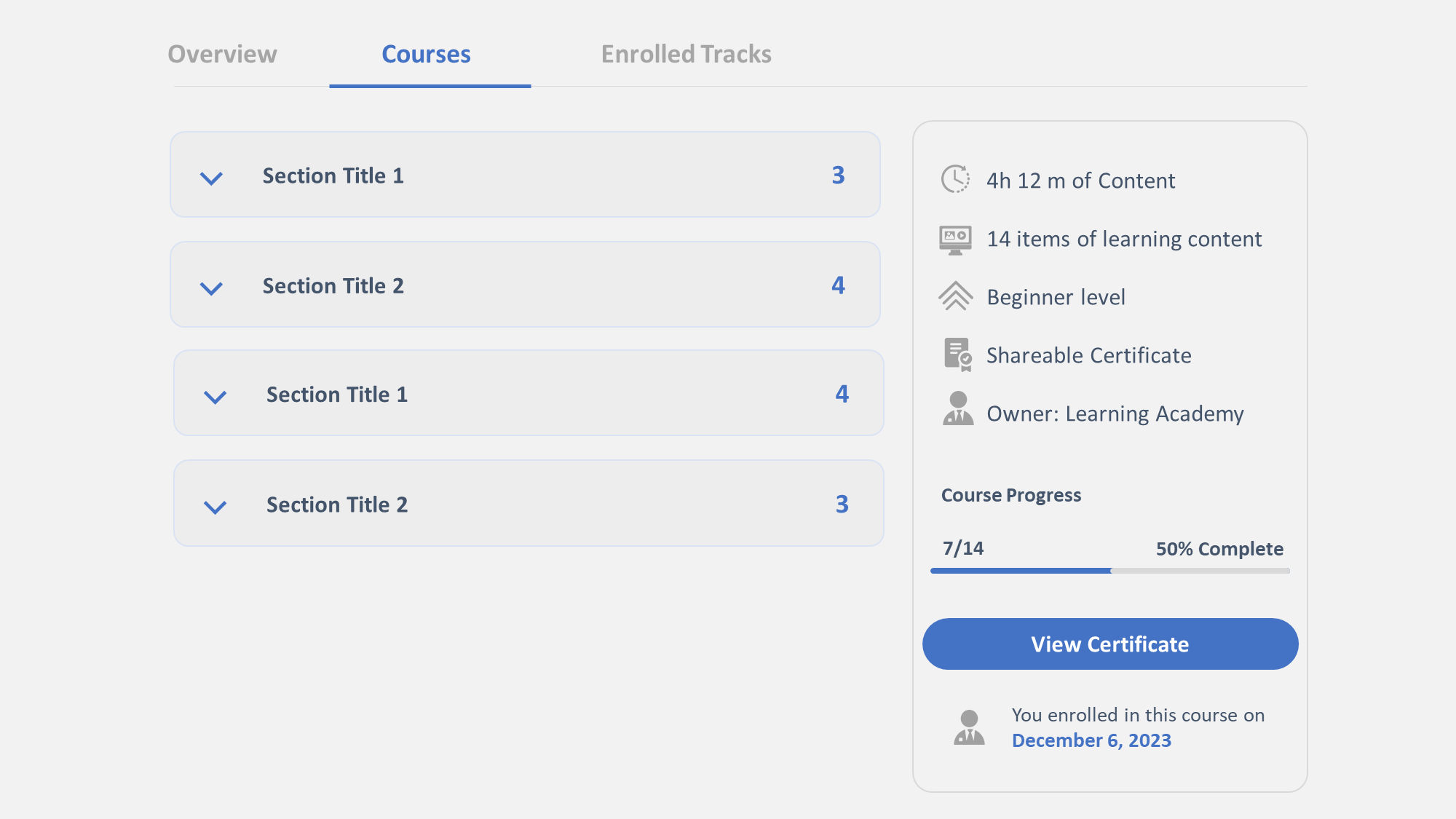Screen dimensions: 1456x819
Task: Click the clock icon beside content duration
Action: pyautogui.click(x=955, y=179)
